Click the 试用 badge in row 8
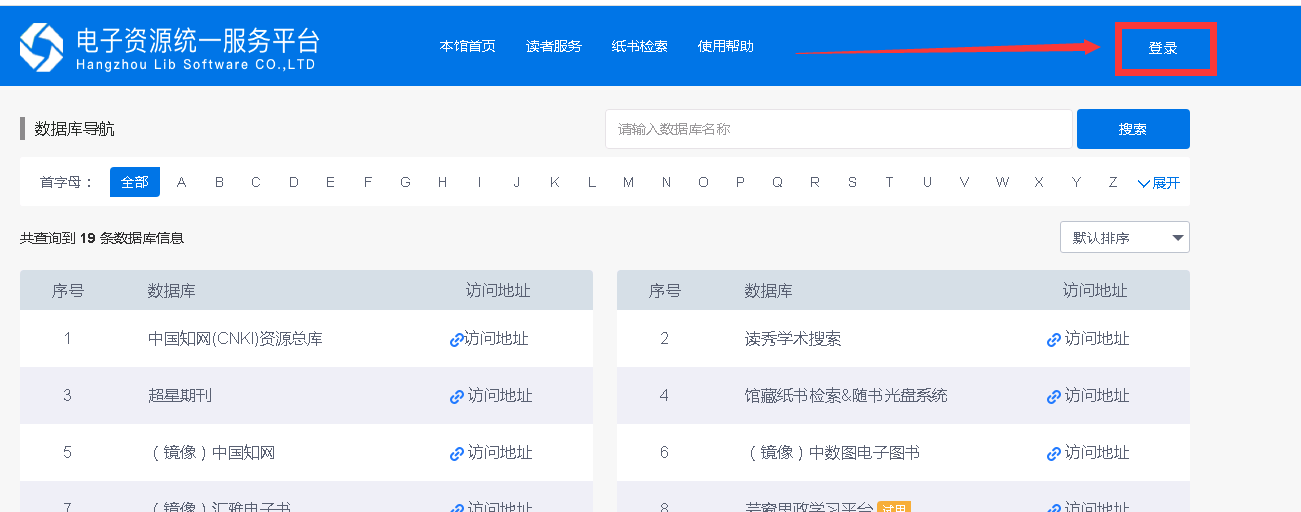 click(x=893, y=507)
